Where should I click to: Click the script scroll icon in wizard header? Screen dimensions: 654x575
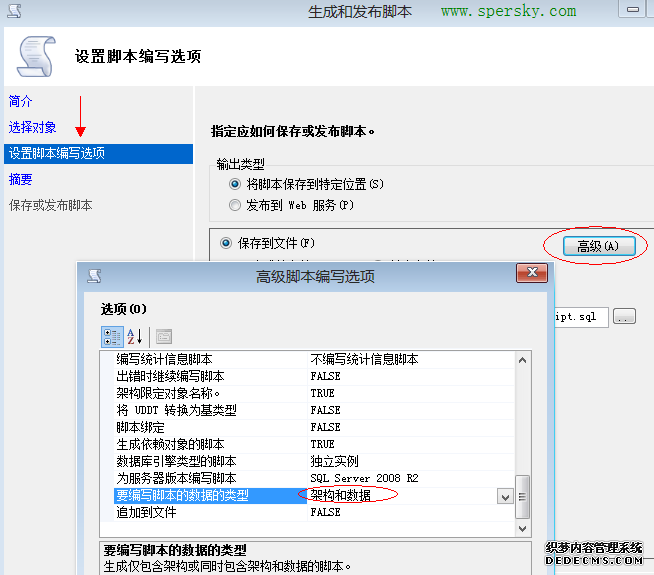pos(37,56)
